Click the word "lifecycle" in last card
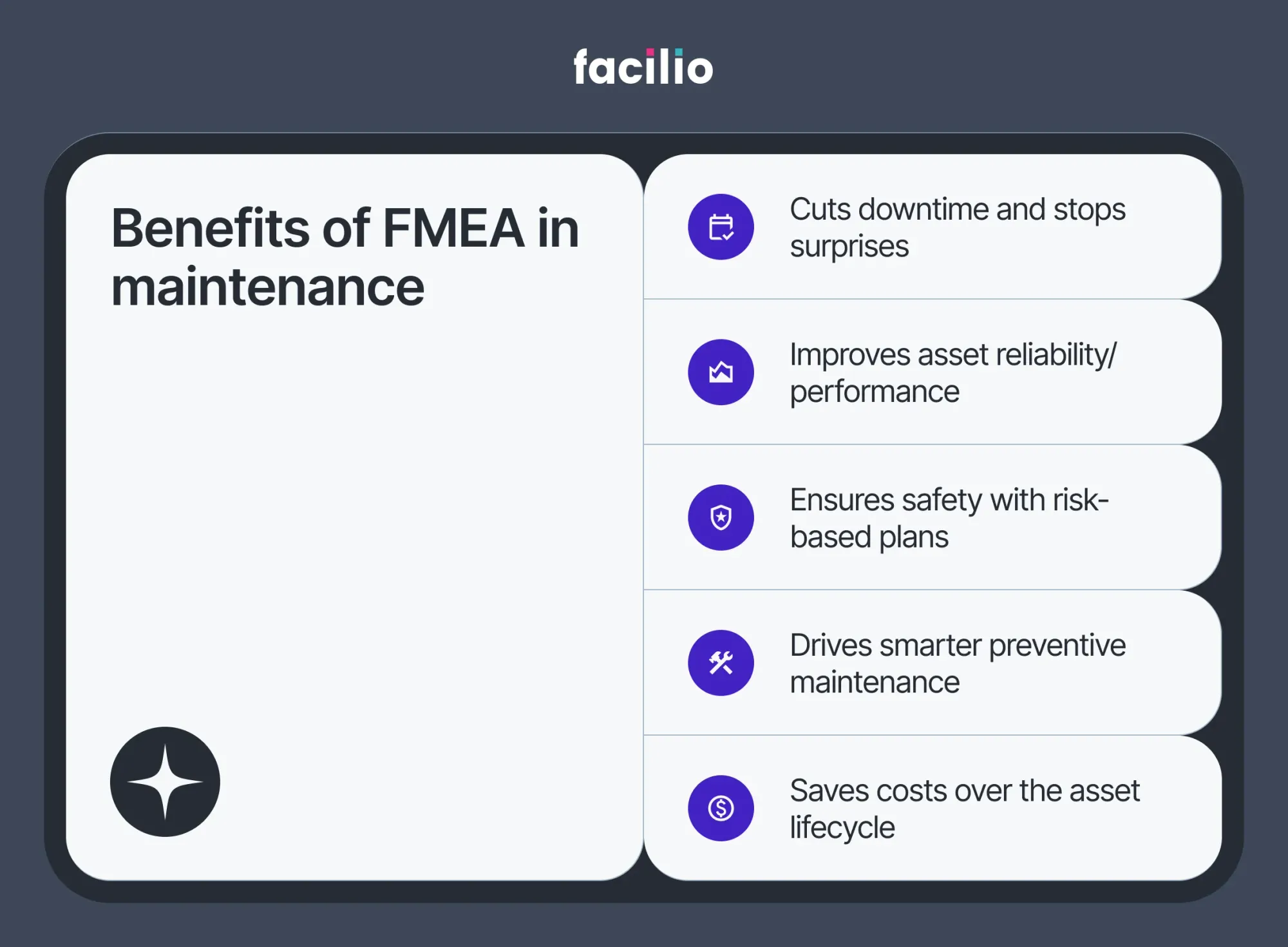Image resolution: width=1288 pixels, height=947 pixels. (842, 827)
